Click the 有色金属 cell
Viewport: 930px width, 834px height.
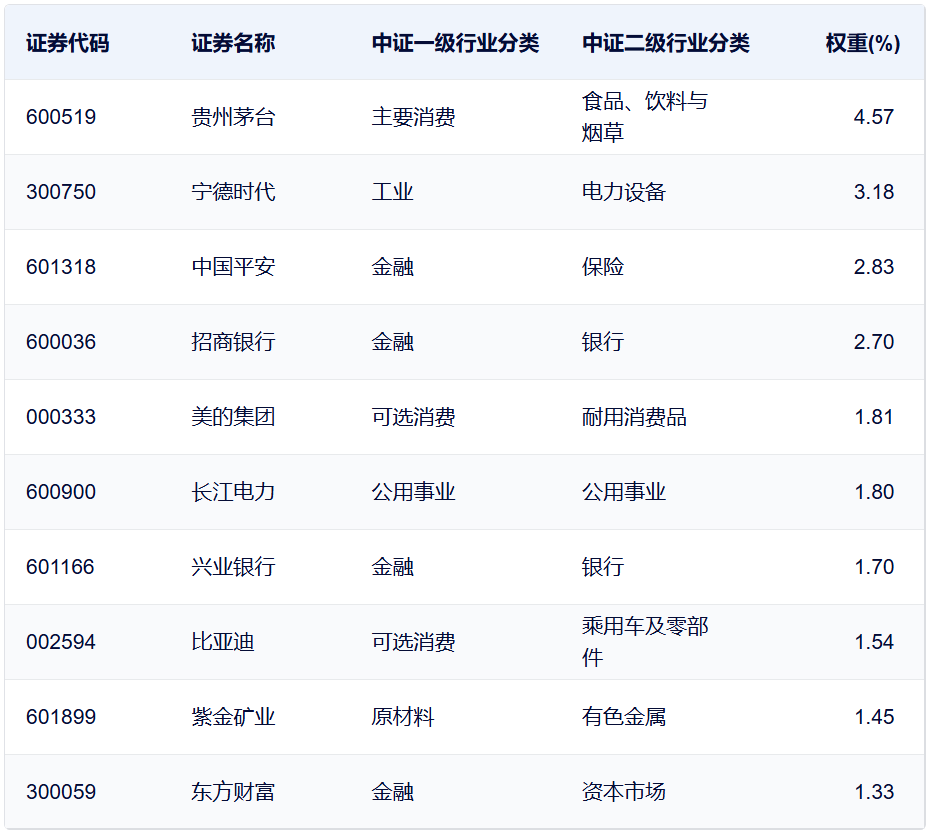(624, 717)
